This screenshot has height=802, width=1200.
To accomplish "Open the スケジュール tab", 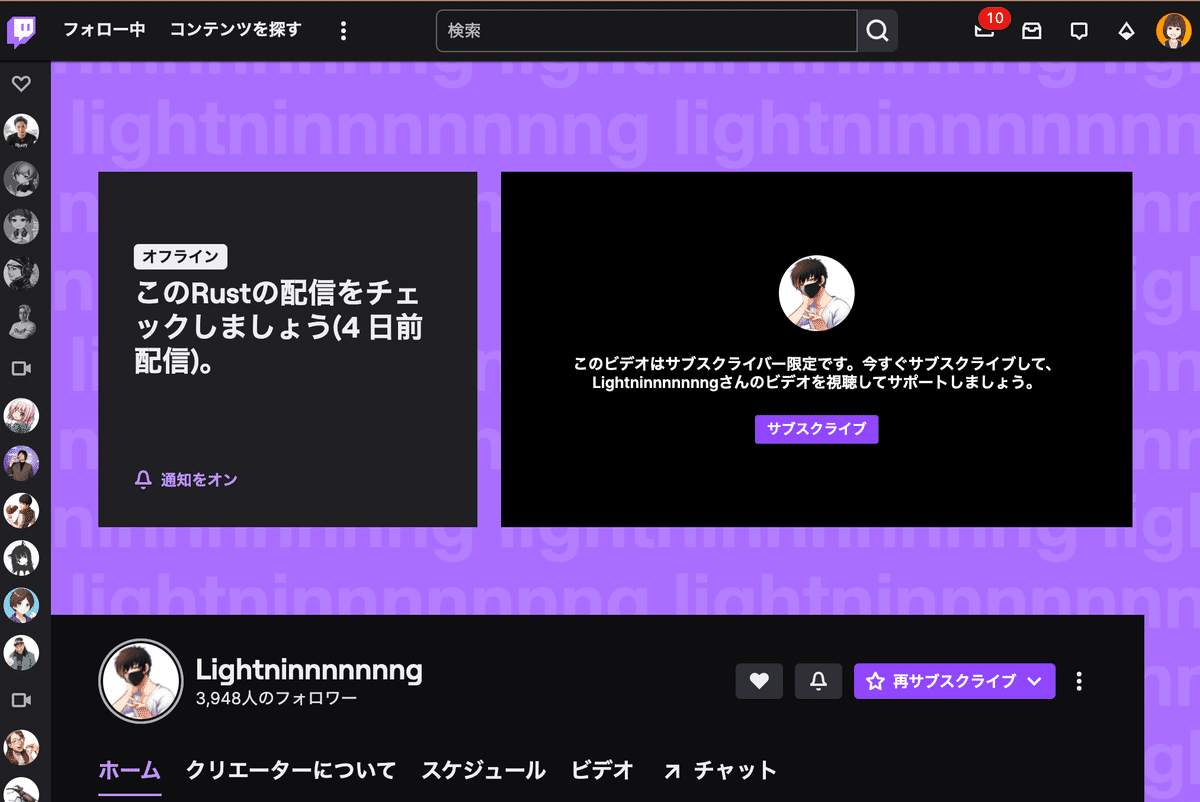I will [483, 770].
